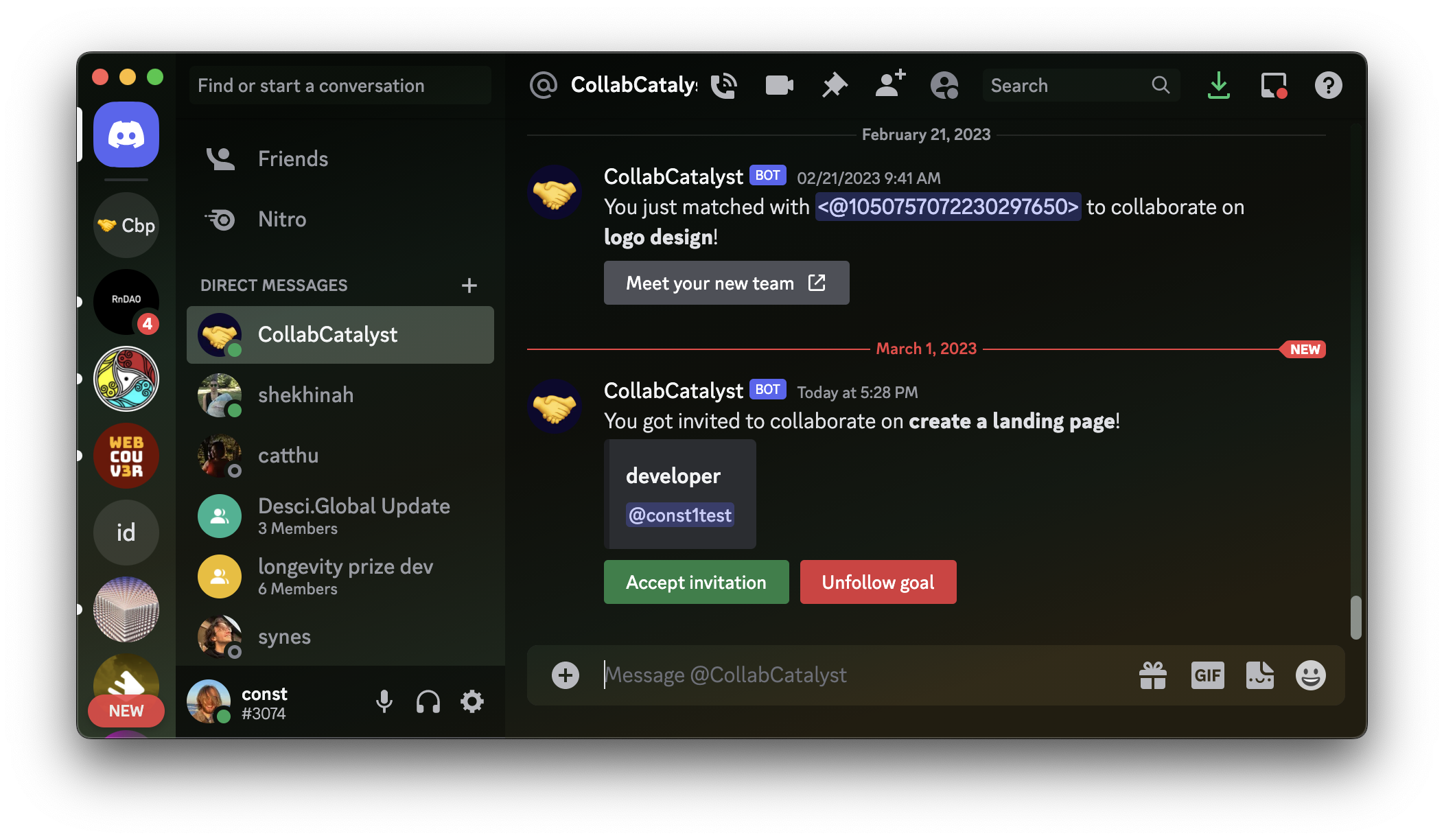The image size is (1444, 840).
Task: Open the Discord home button
Action: pos(126,135)
